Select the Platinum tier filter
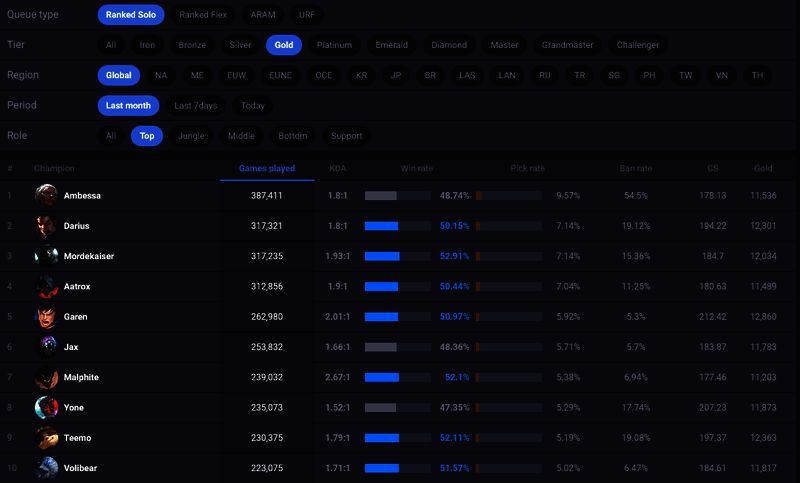The height and width of the screenshot is (483, 800). (334, 45)
